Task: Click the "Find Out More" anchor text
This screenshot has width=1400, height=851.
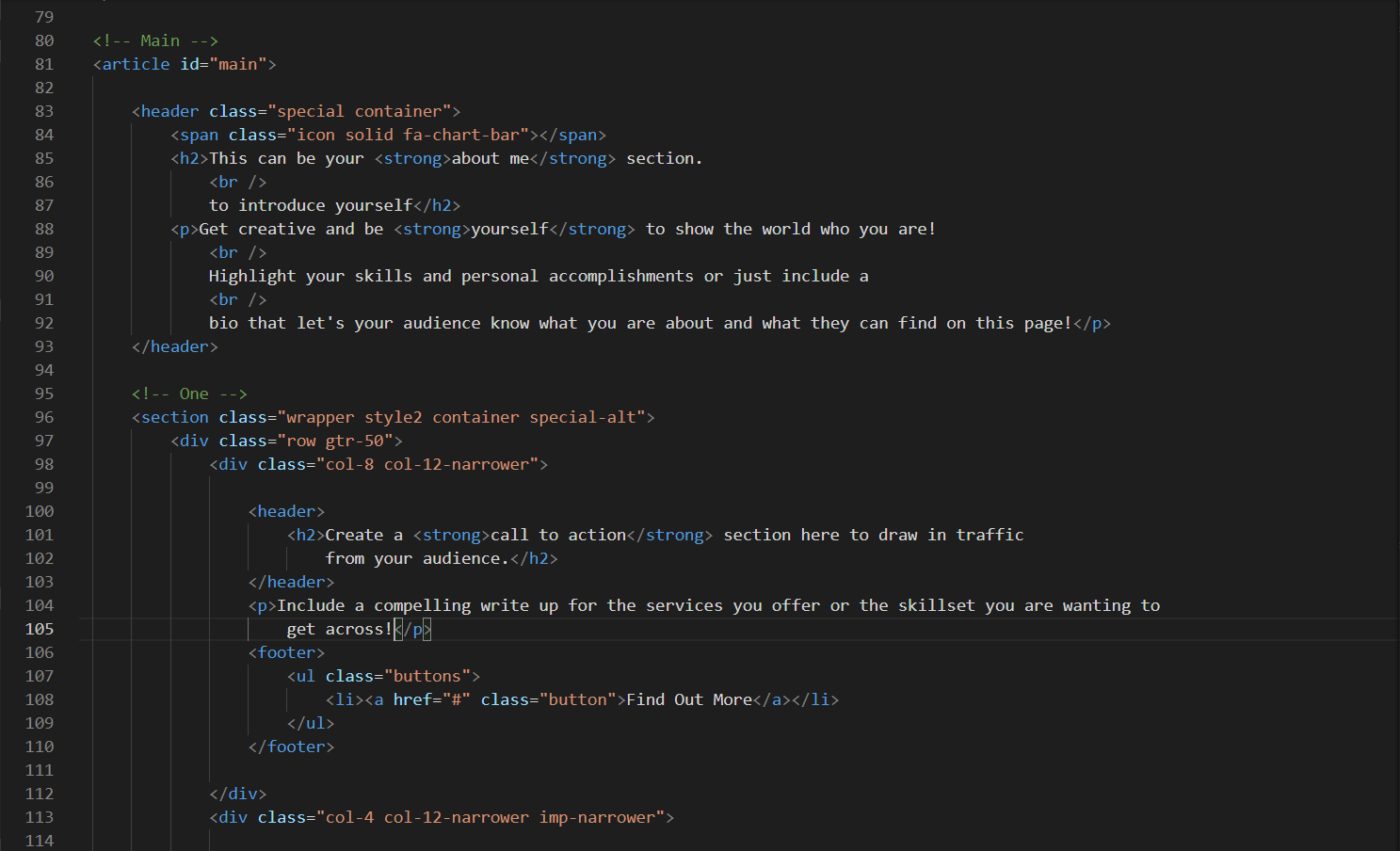Action: [x=689, y=699]
